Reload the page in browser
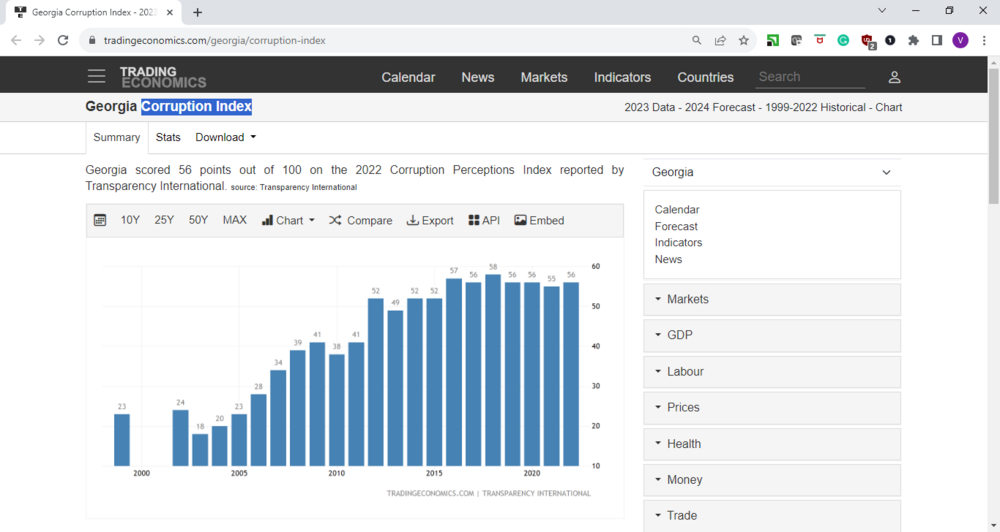 63,40
